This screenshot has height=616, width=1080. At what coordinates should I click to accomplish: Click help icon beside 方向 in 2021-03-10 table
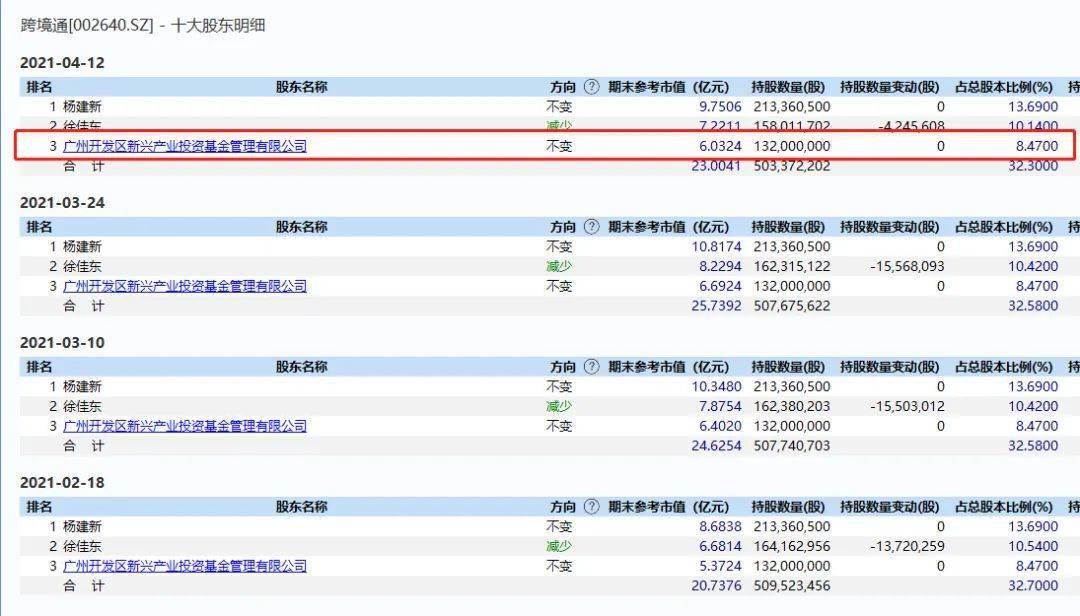(x=591, y=367)
